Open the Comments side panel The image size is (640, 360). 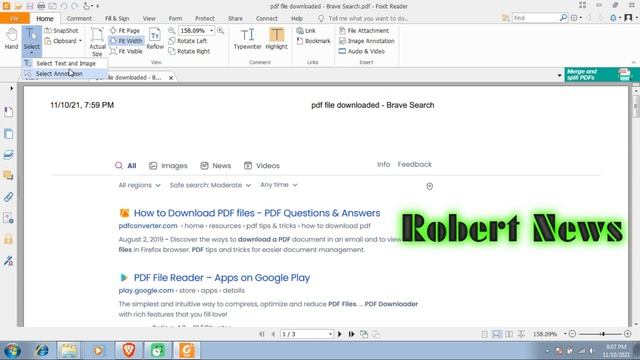pos(9,176)
